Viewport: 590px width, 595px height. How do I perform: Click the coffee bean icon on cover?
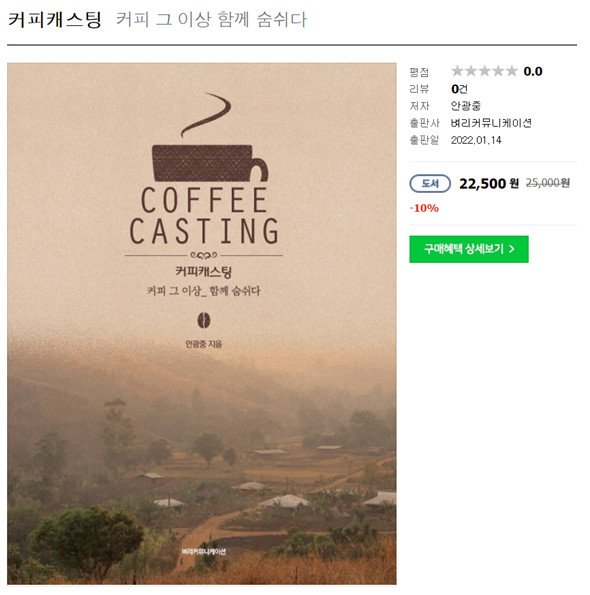(x=204, y=321)
